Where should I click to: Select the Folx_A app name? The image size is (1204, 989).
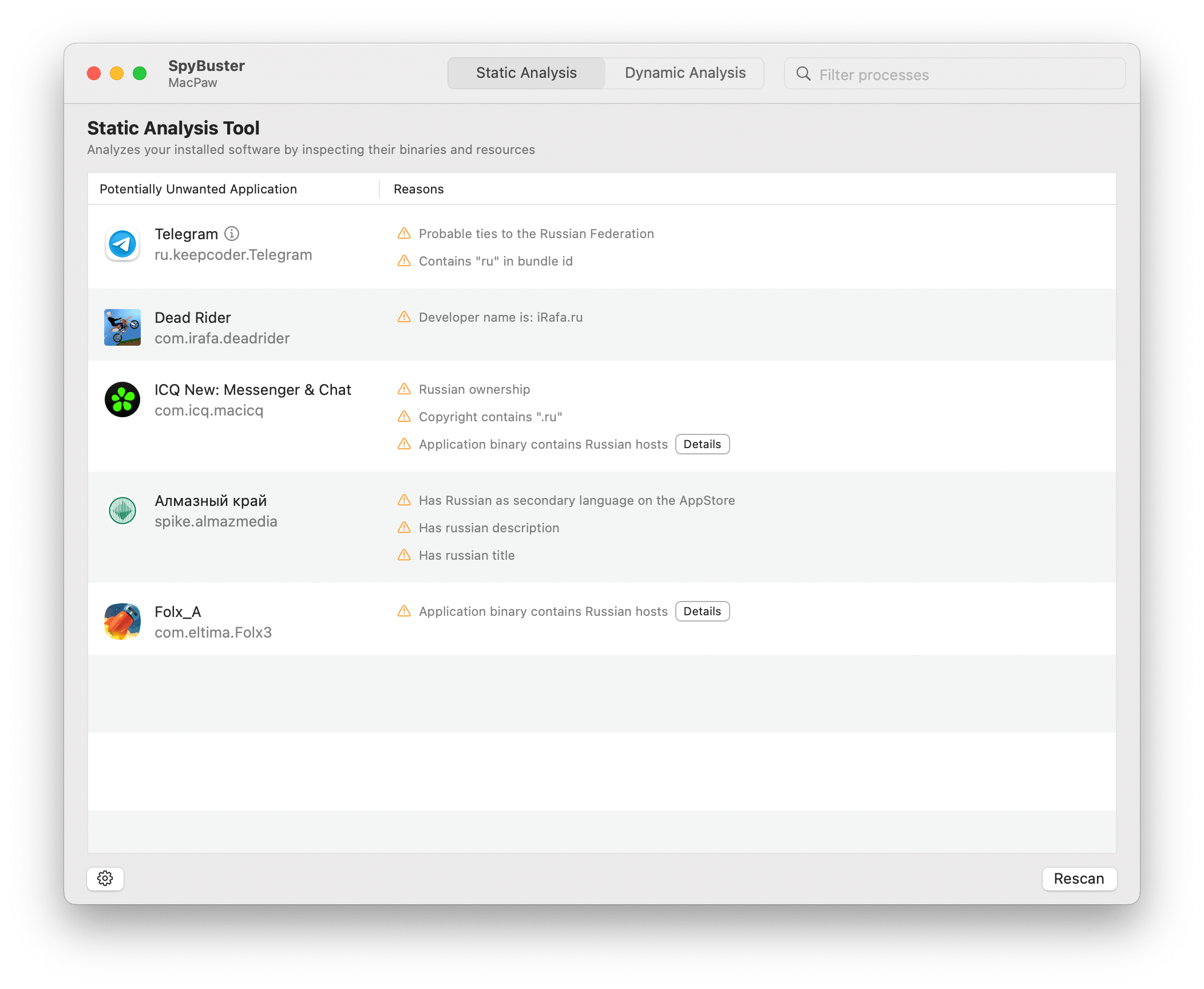click(178, 611)
